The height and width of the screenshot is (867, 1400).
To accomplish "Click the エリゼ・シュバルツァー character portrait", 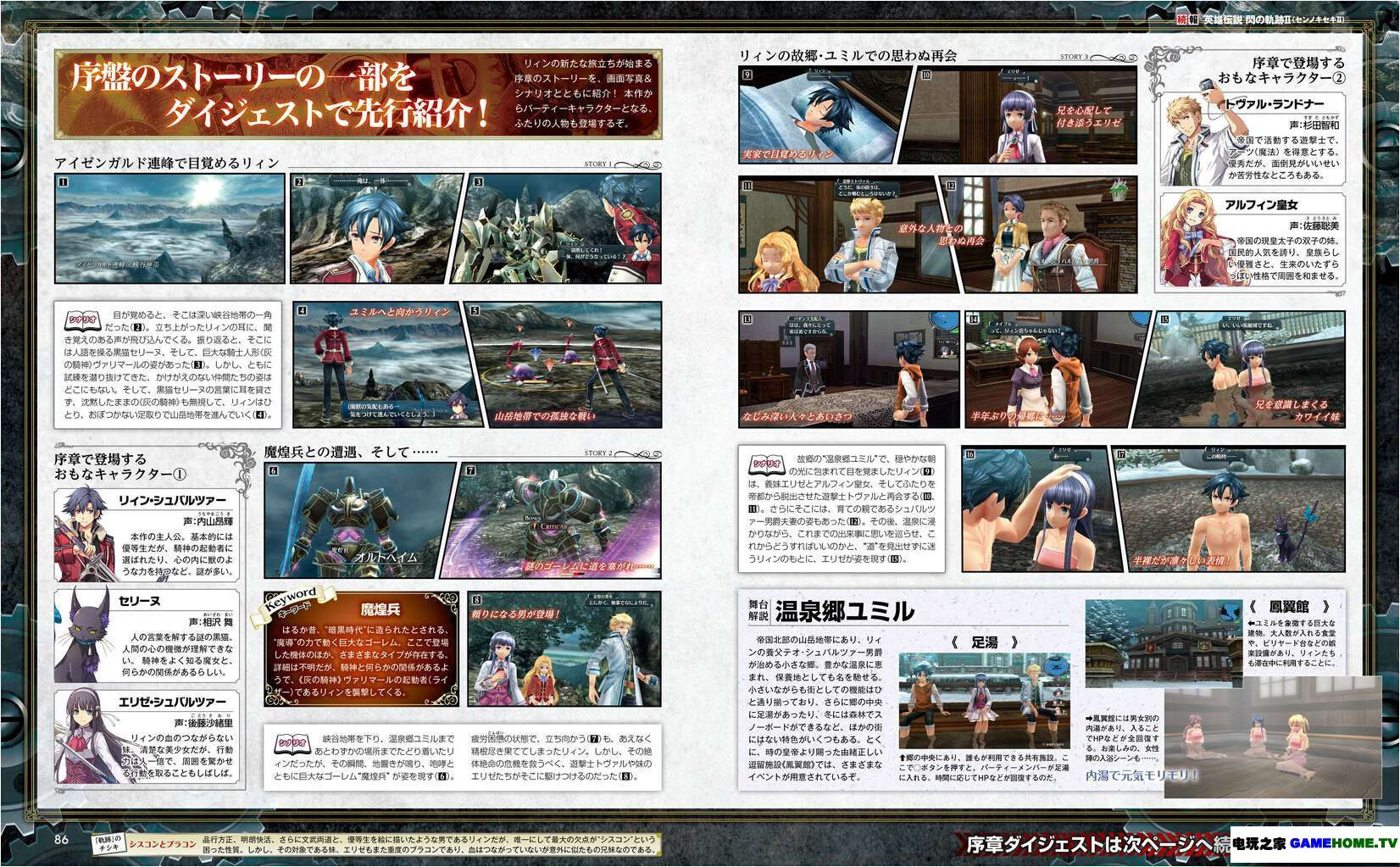I will tap(85, 736).
